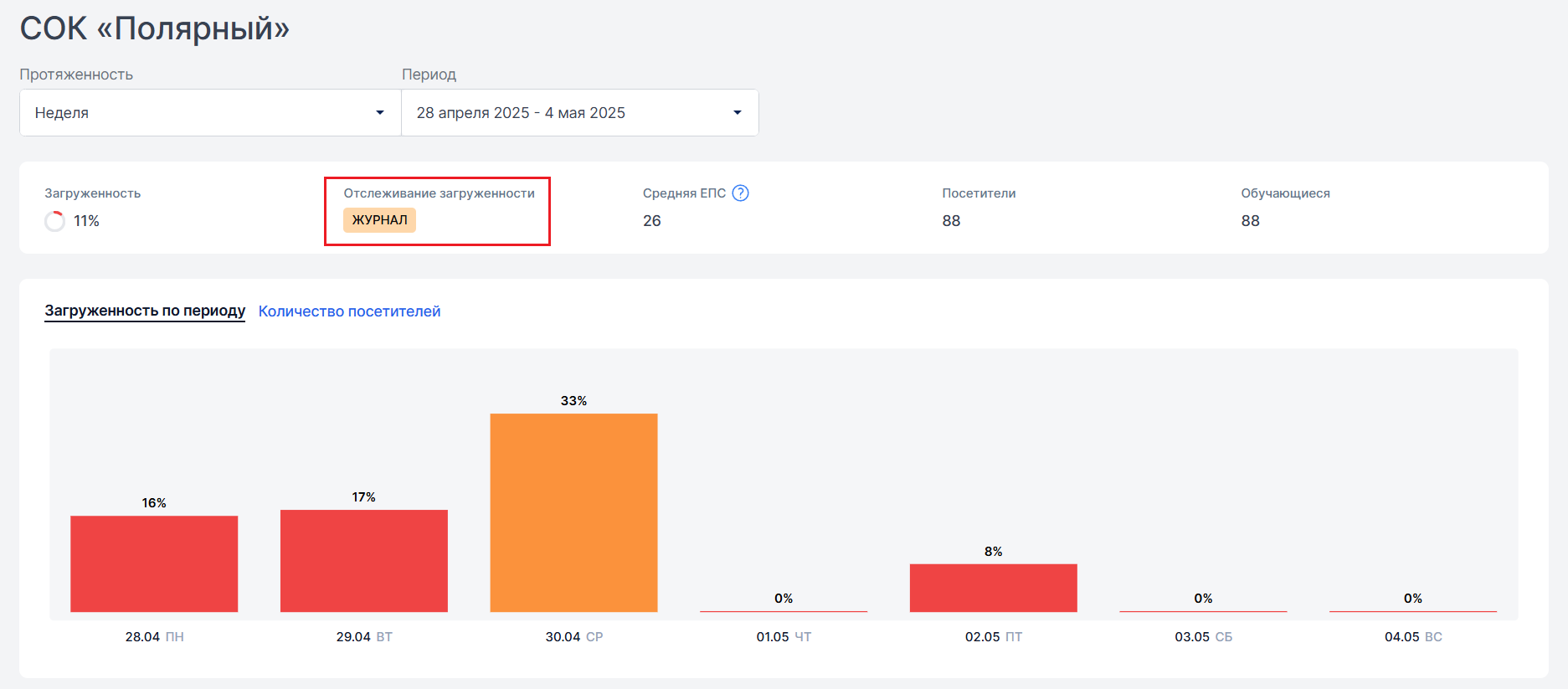Click the 0% label above 03.05
Image resolution: width=1568 pixels, height=689 pixels.
point(1203,599)
